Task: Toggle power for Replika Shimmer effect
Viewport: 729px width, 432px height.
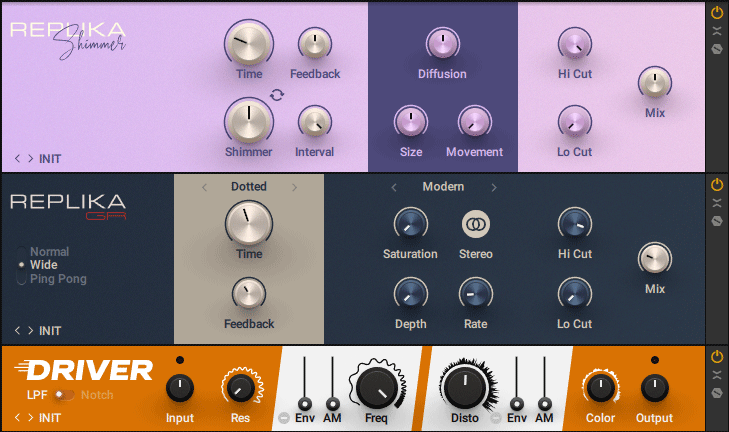Action: pyautogui.click(x=717, y=13)
